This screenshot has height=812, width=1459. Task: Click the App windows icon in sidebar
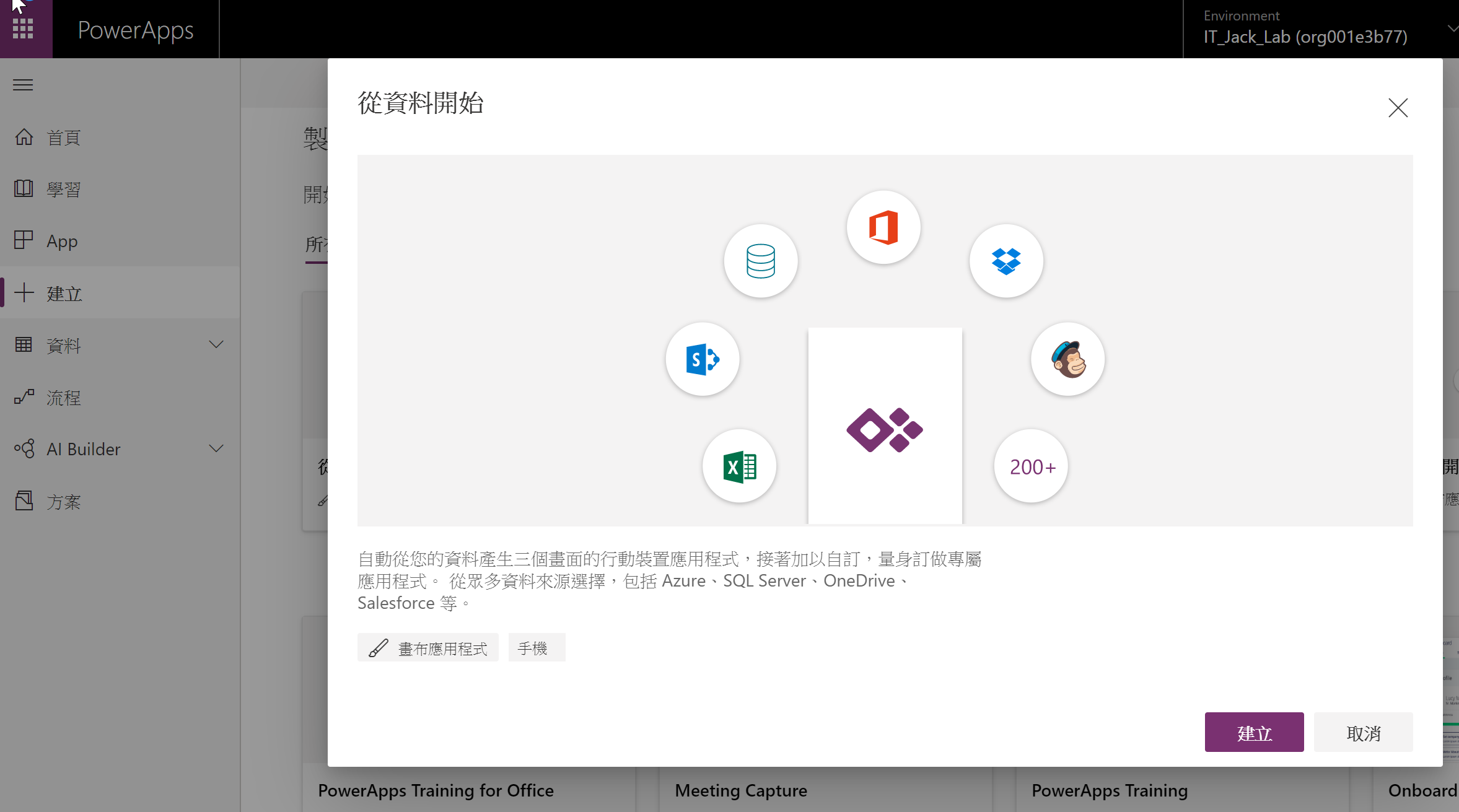coord(24,240)
